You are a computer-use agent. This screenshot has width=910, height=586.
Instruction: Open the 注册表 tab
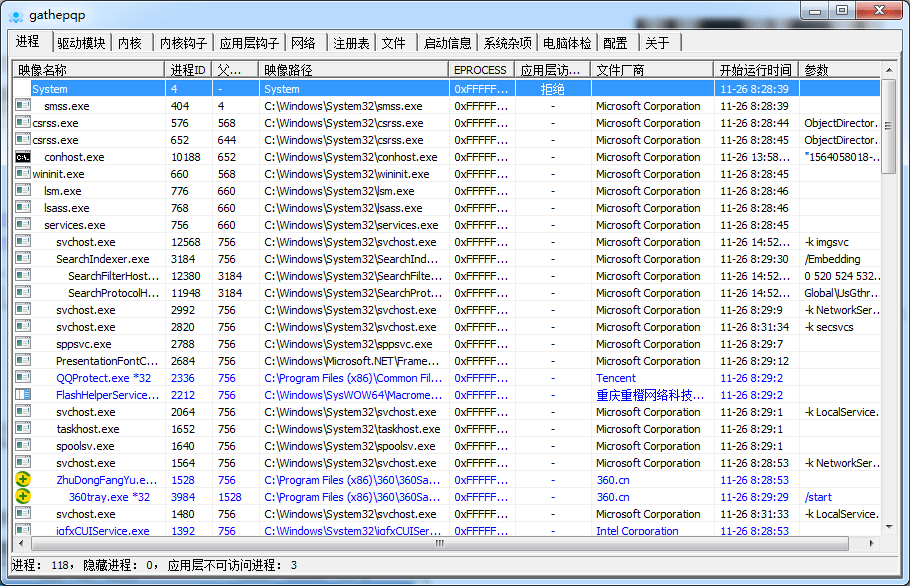351,43
